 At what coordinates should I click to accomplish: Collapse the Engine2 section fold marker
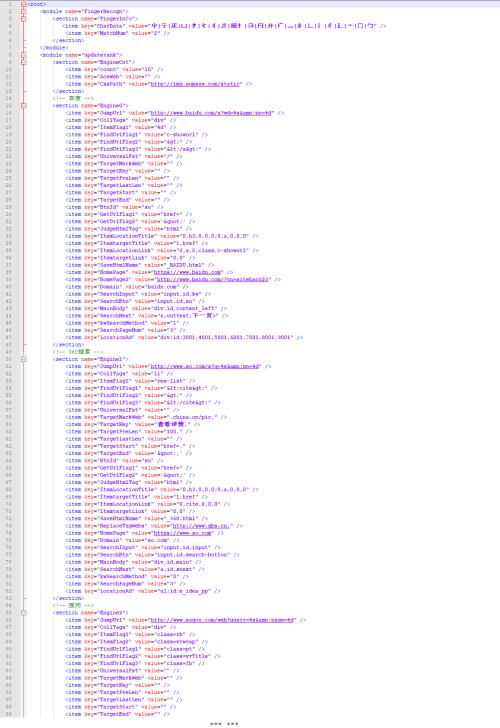[23, 612]
